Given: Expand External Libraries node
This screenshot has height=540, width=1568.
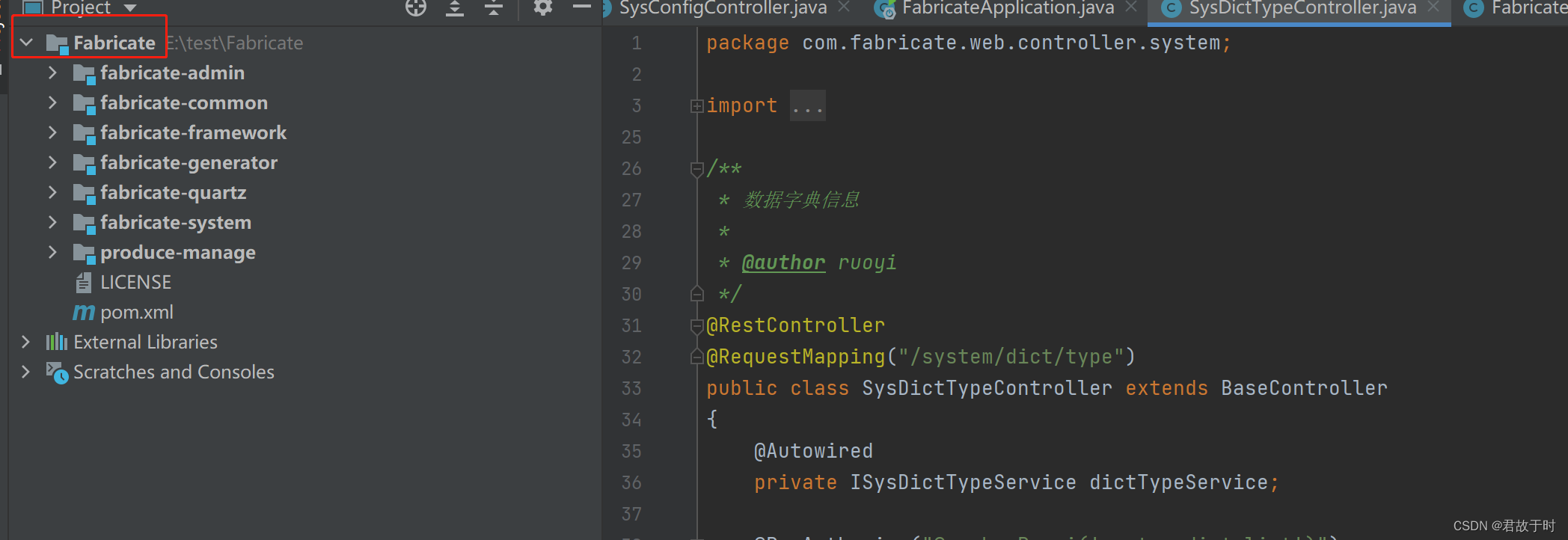Looking at the screenshot, I should click(x=26, y=342).
